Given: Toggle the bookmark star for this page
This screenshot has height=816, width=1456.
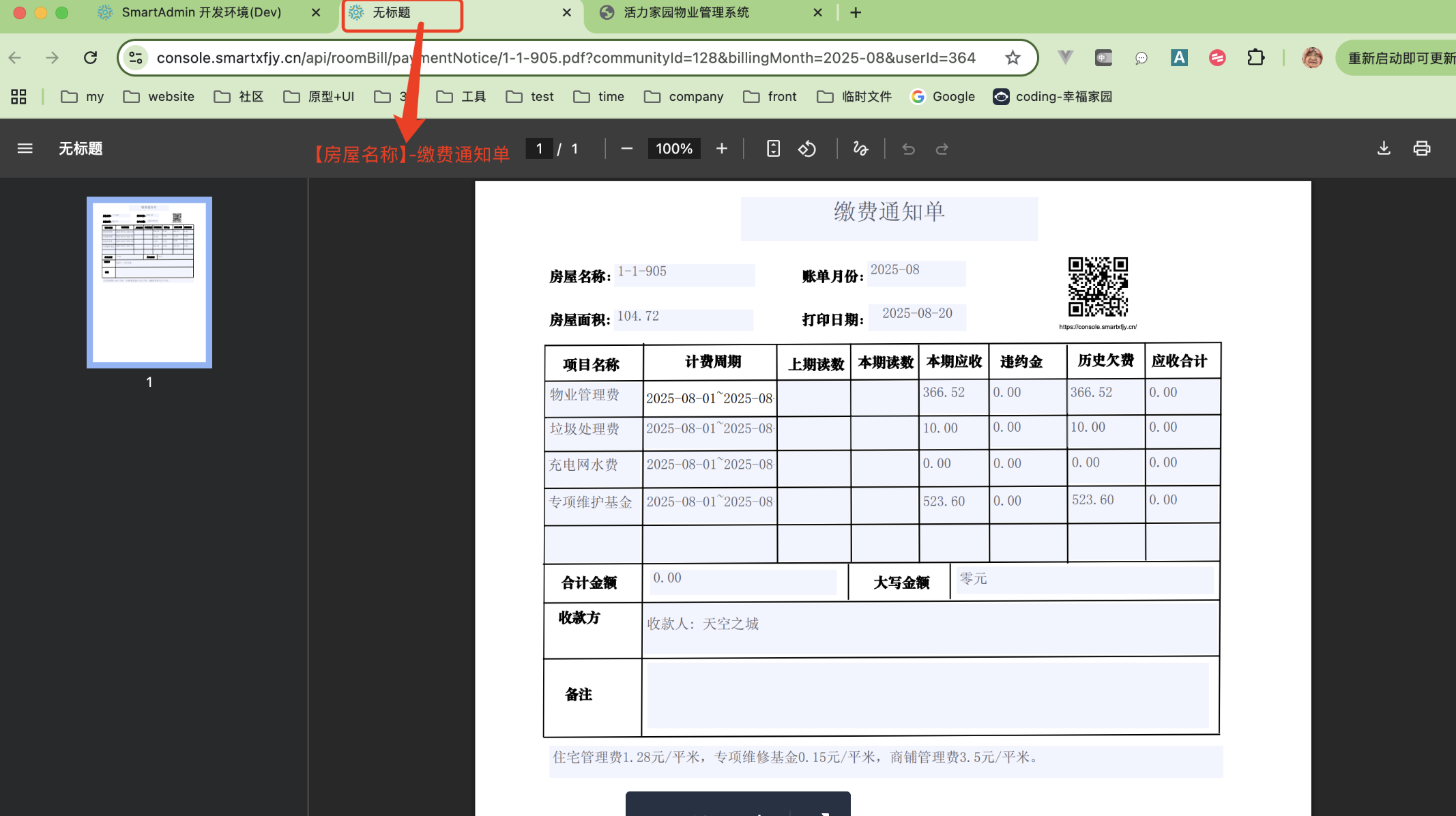Looking at the screenshot, I should (1013, 57).
